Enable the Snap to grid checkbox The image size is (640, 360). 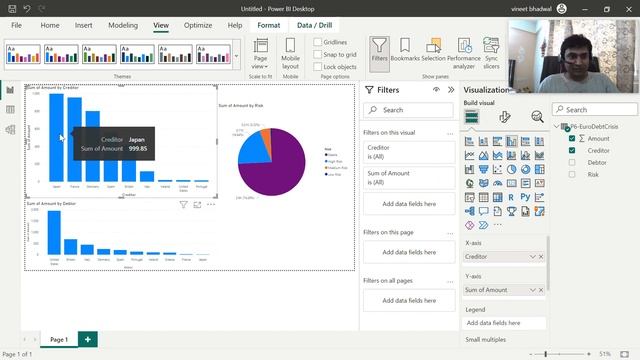(318, 54)
